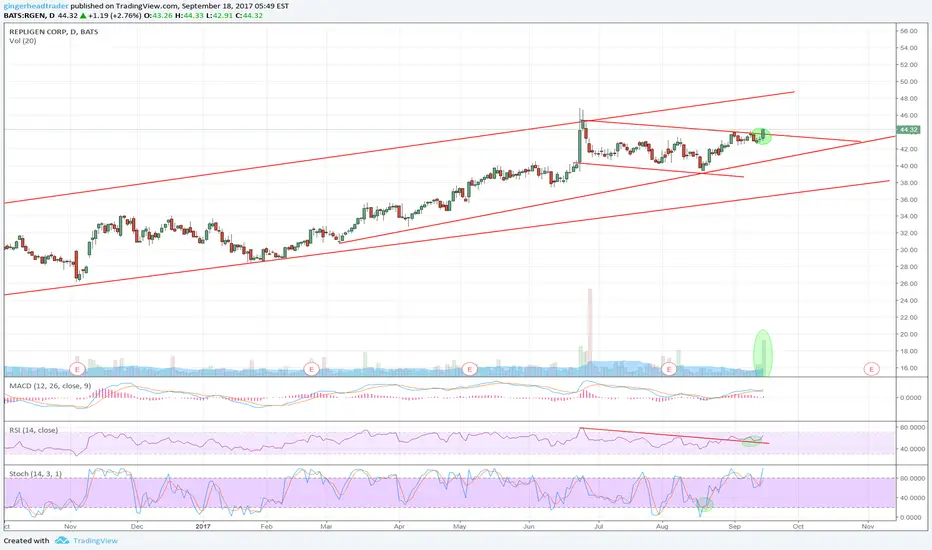Click the Apr label on time axis

coord(399,526)
